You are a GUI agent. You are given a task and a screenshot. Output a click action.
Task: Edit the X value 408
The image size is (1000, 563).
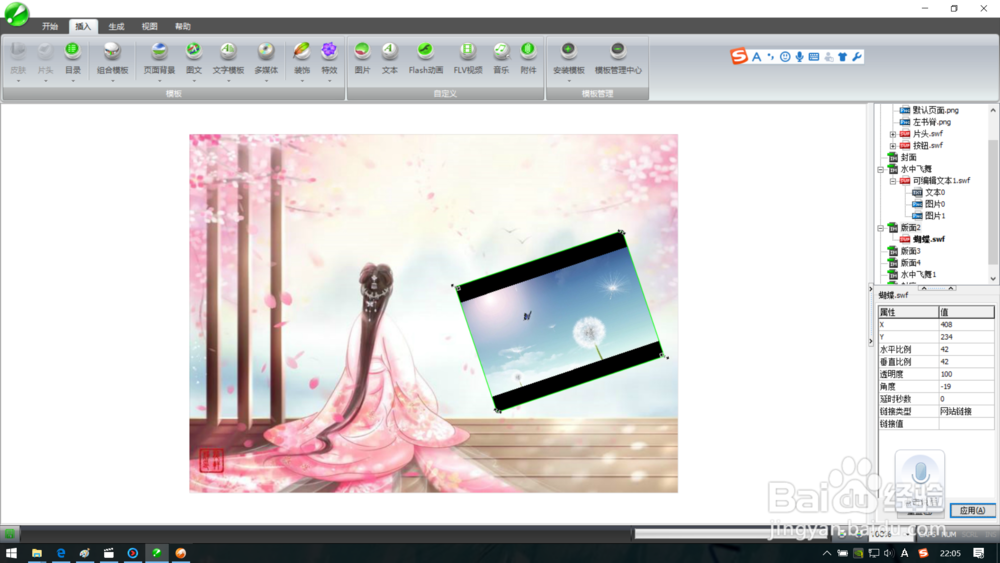tap(966, 325)
